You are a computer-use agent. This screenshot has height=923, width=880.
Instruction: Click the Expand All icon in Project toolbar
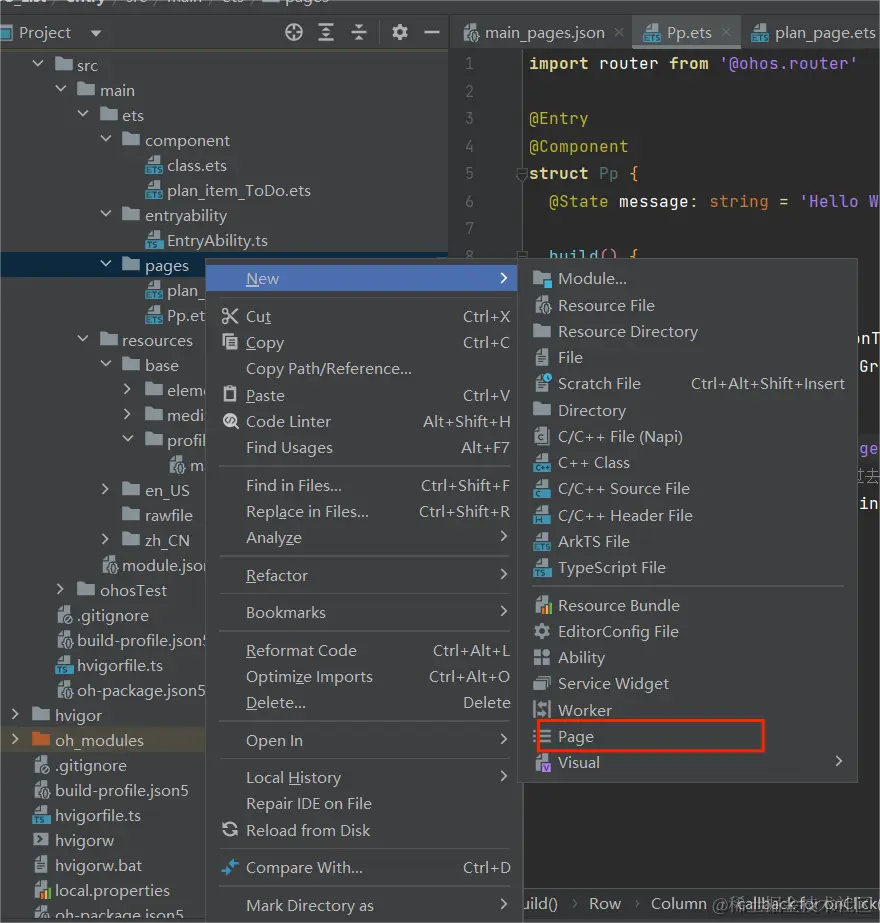[326, 32]
